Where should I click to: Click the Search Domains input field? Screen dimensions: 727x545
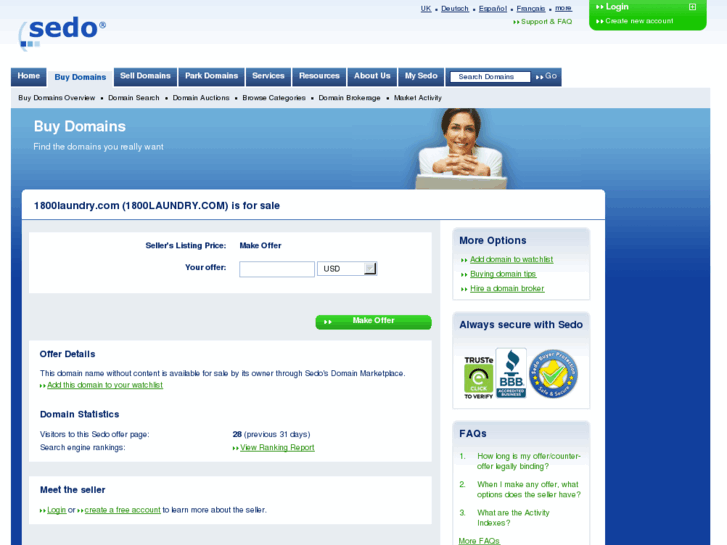pos(490,77)
